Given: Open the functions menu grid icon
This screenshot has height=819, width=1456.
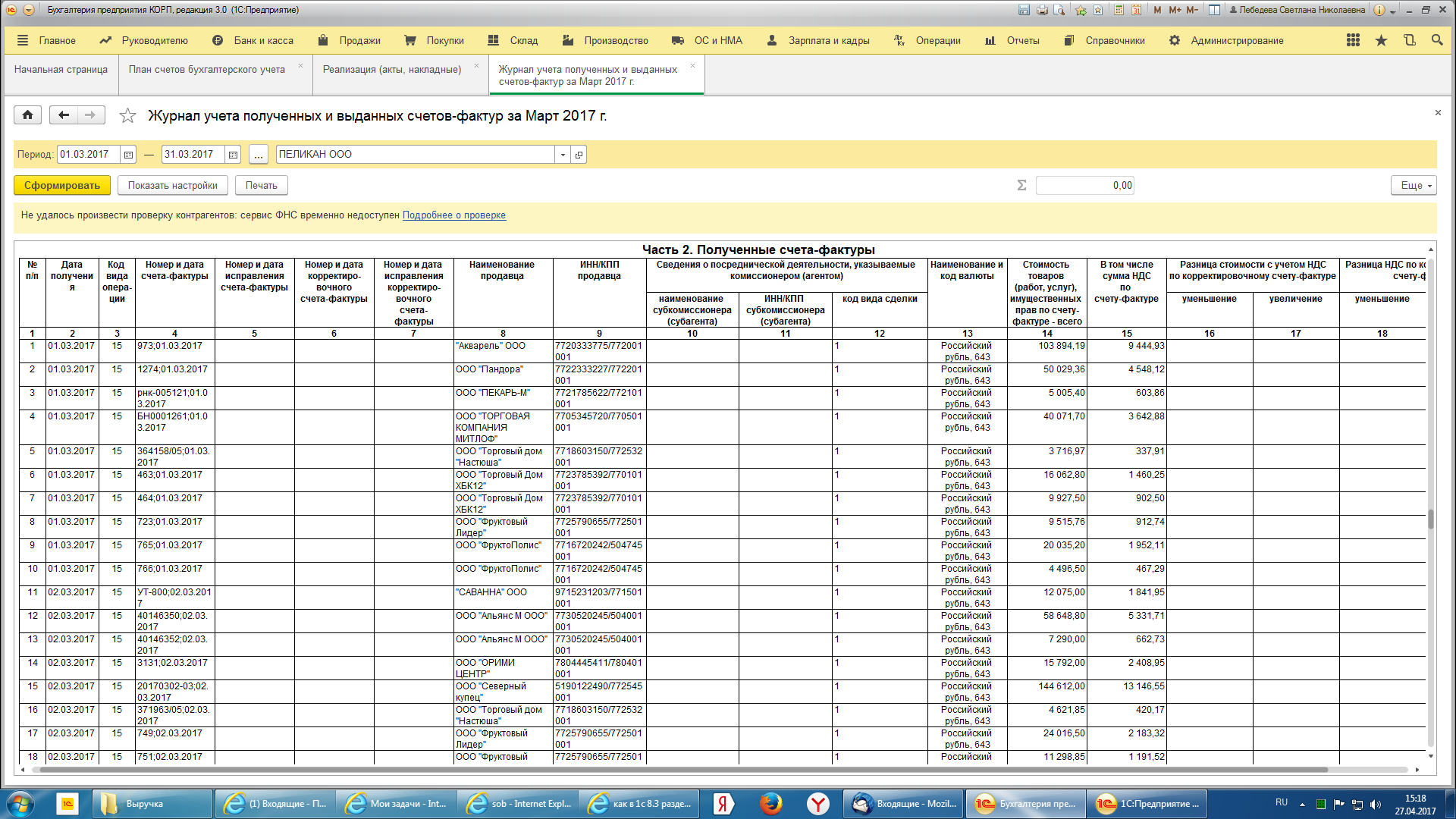Looking at the screenshot, I should click(x=1353, y=40).
